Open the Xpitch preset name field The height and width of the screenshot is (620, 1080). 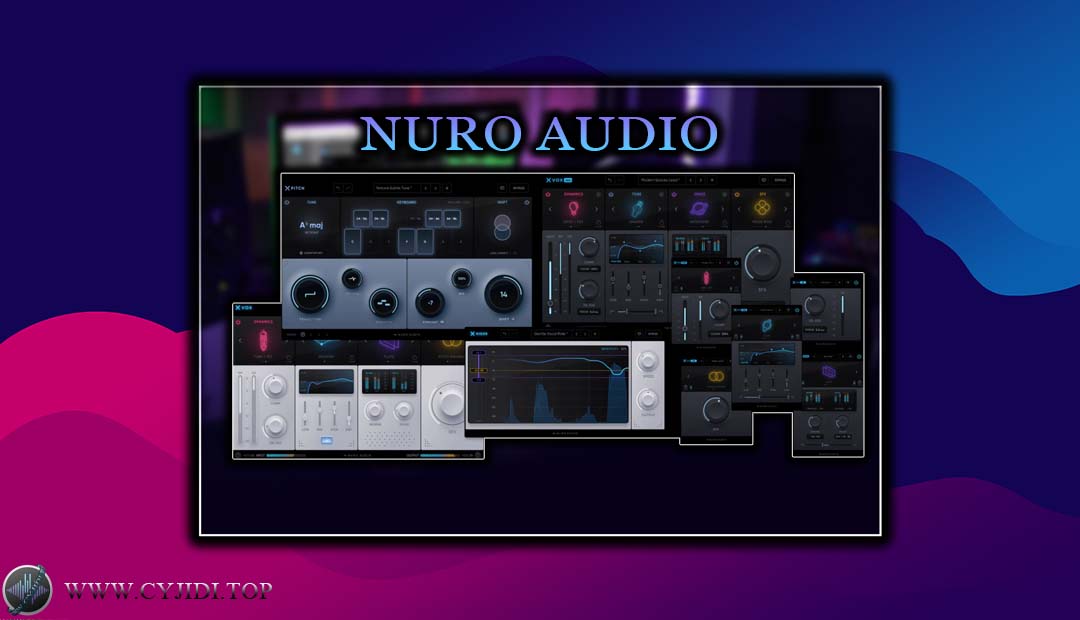(x=397, y=188)
